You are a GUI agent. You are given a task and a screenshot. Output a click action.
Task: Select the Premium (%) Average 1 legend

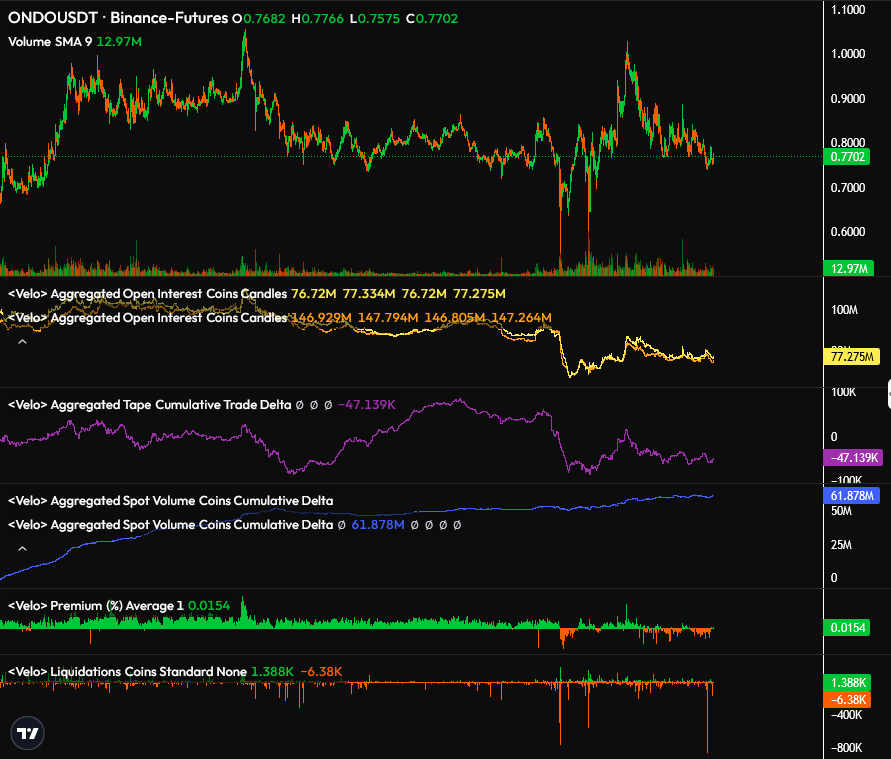95,606
